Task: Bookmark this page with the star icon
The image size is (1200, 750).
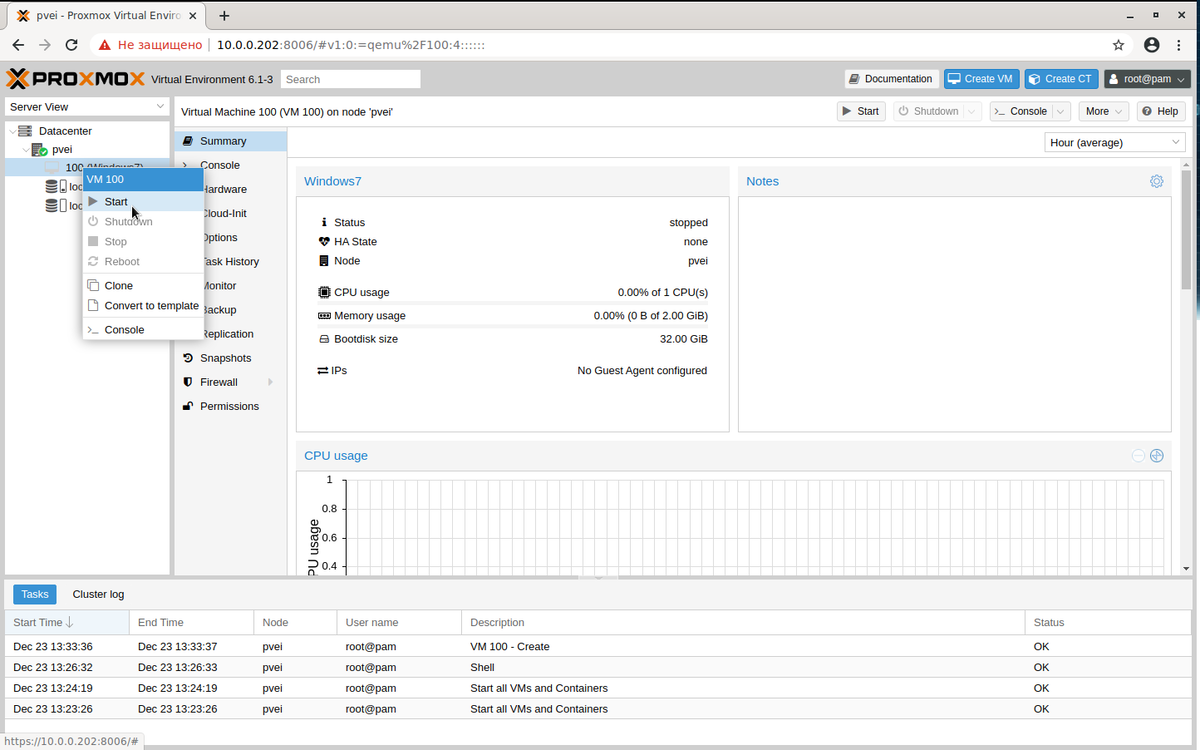Action: (x=1118, y=45)
